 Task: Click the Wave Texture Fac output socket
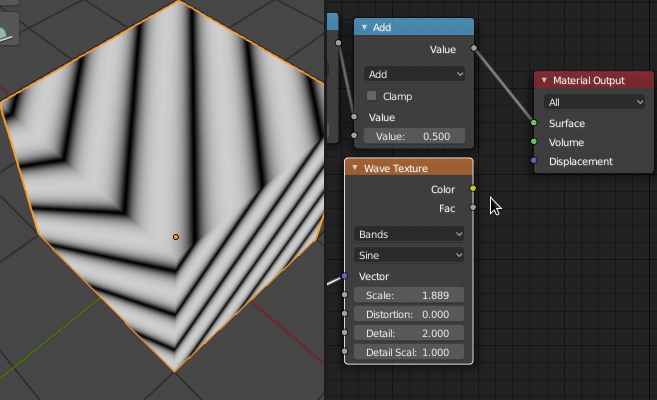(473, 207)
